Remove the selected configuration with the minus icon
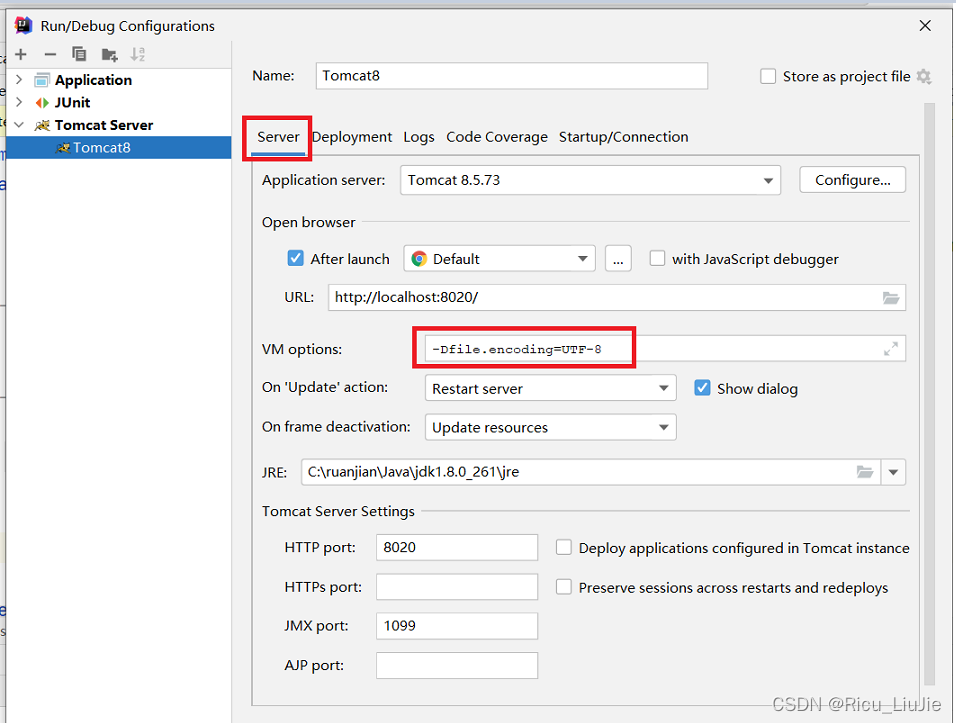Screen dimensions: 956x723 click(x=50, y=54)
